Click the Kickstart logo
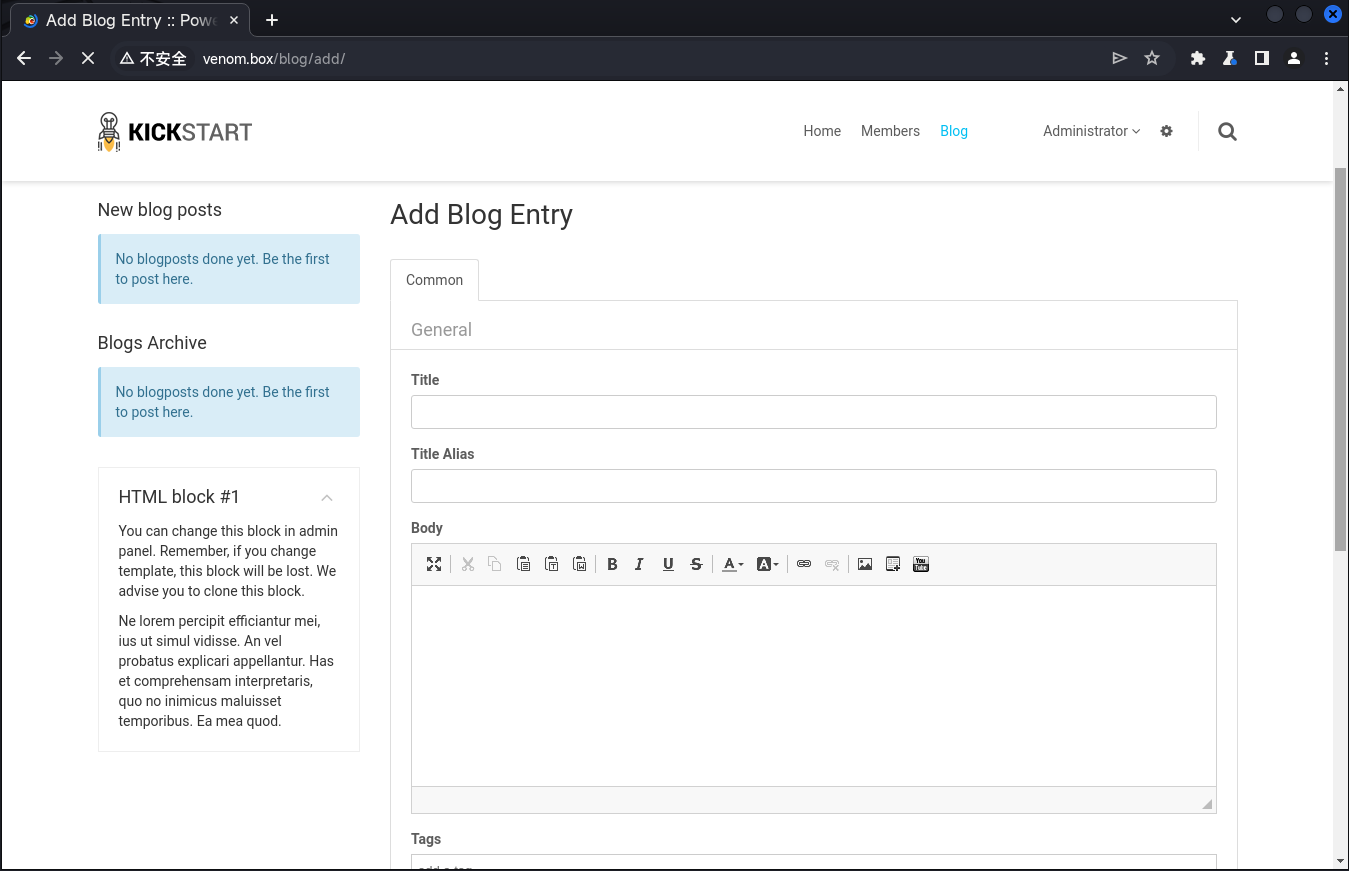The height and width of the screenshot is (871, 1349). (x=175, y=131)
